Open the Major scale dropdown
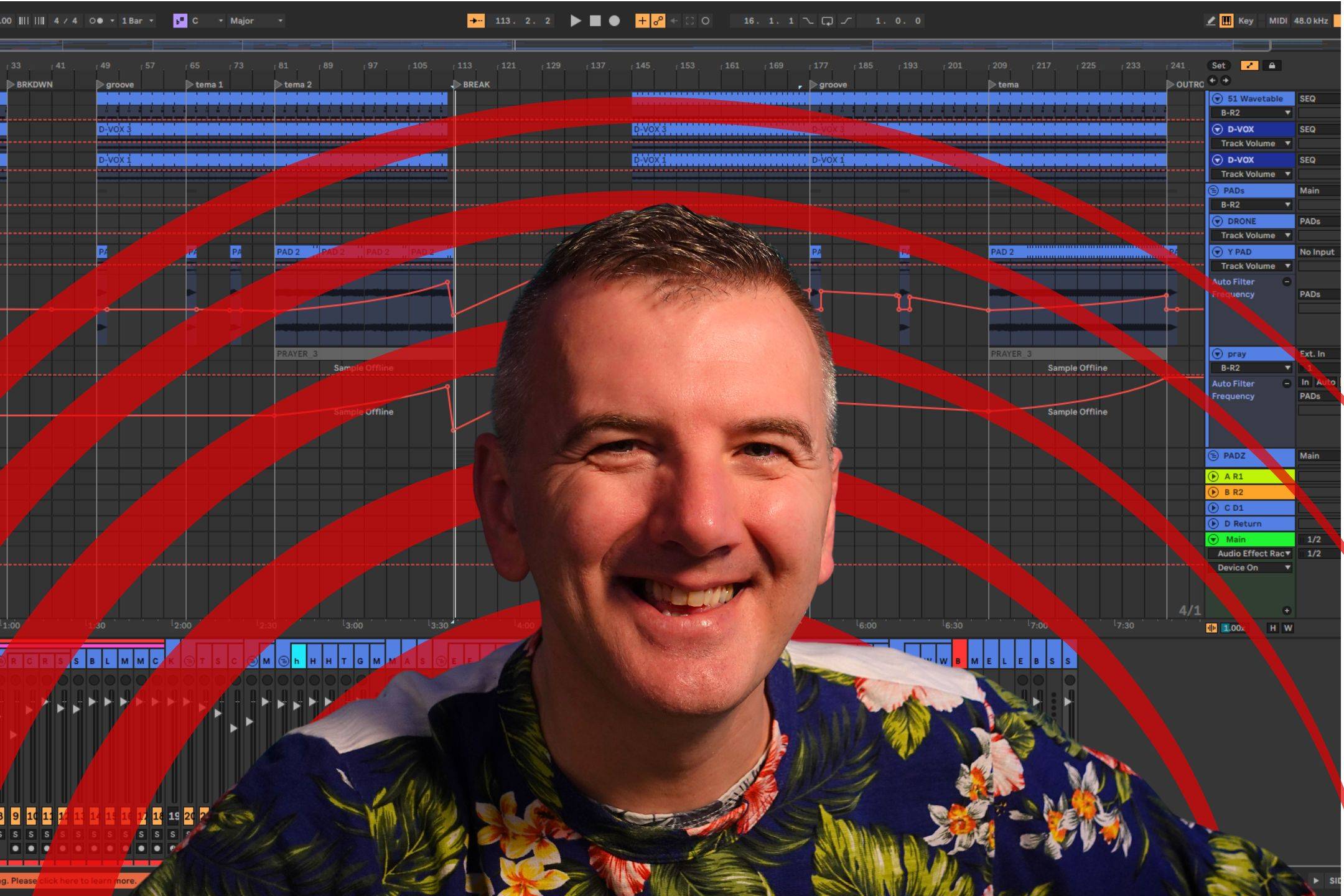 (x=256, y=21)
